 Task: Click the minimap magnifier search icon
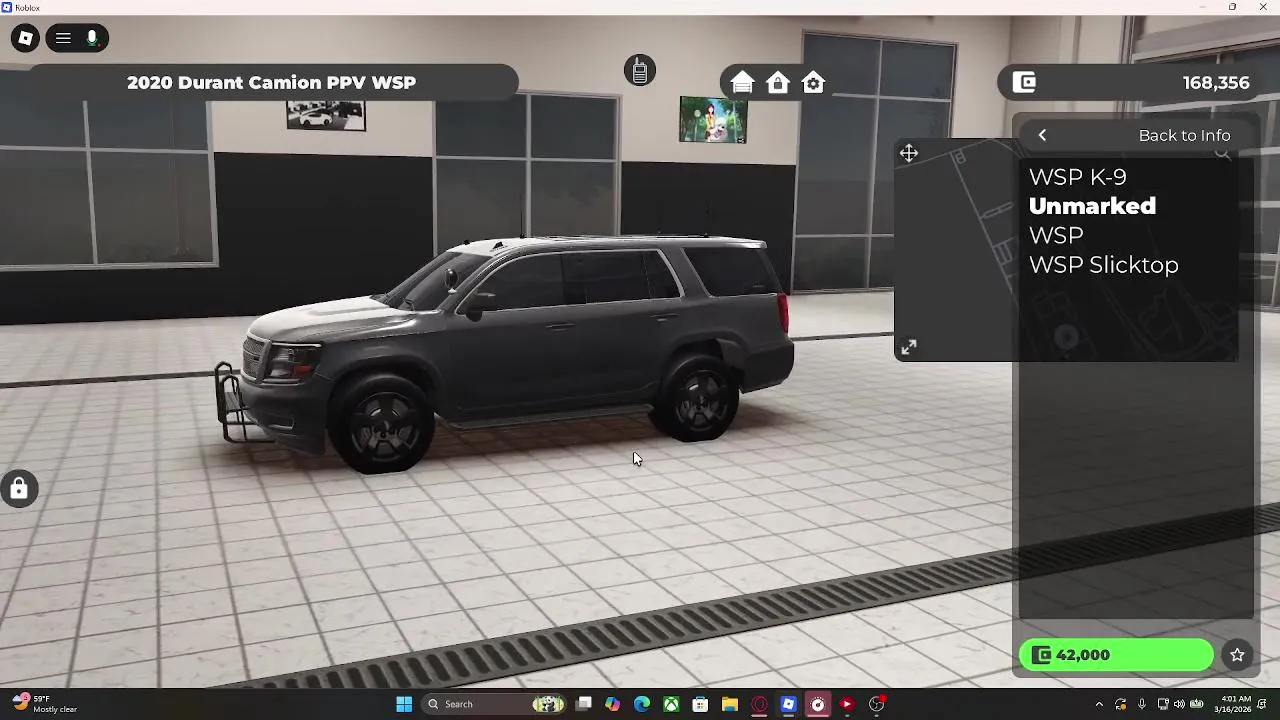point(1222,153)
